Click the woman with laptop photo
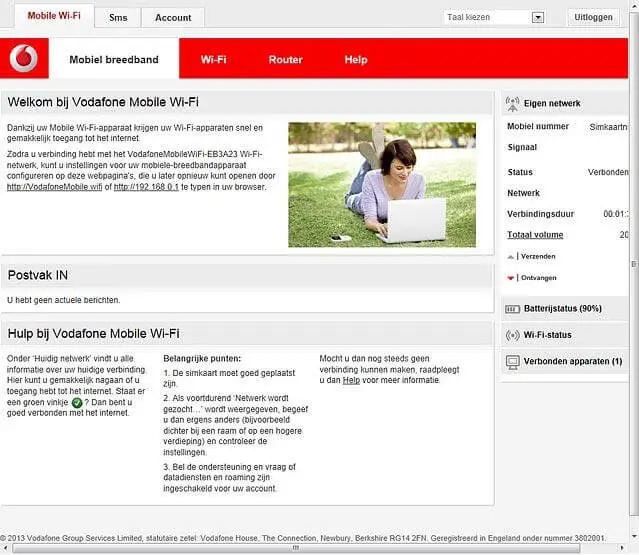This screenshot has width=639, height=555. coord(382,185)
